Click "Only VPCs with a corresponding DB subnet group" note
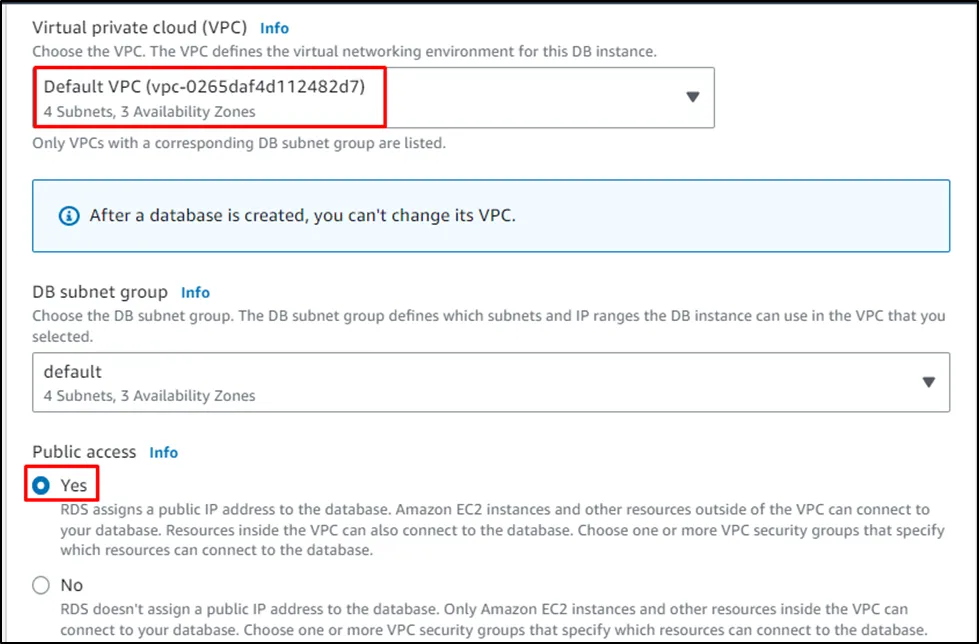 click(x=239, y=143)
